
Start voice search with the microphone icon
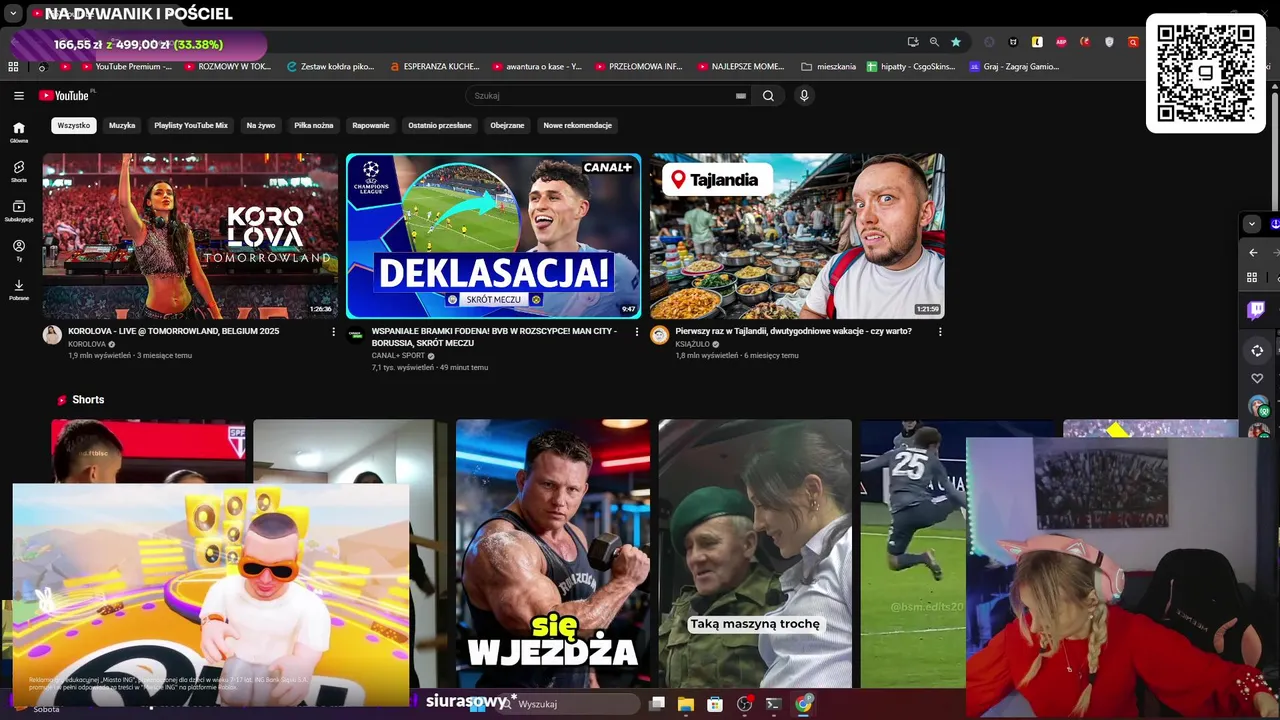tap(803, 96)
